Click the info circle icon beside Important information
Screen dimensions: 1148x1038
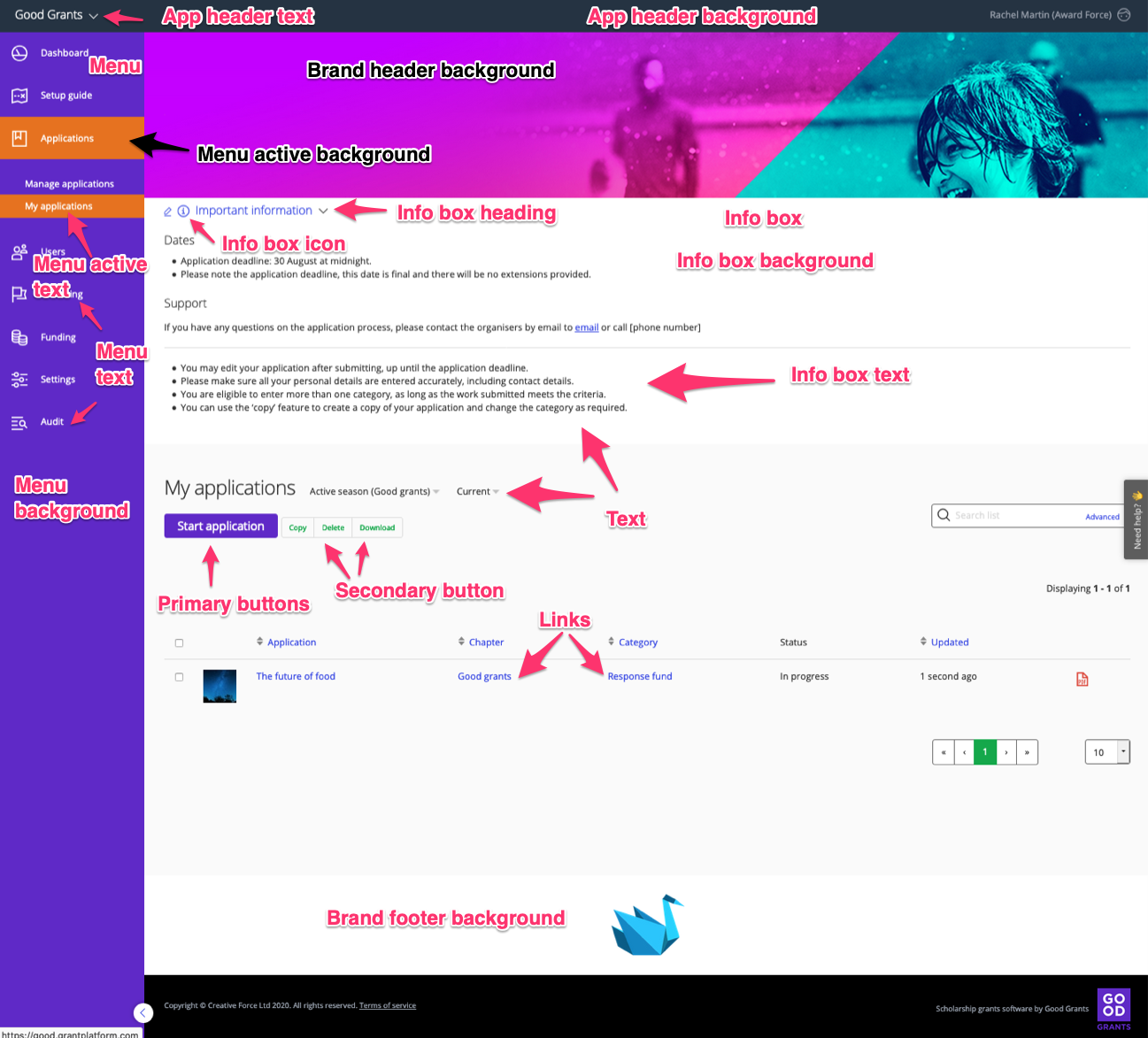183,211
